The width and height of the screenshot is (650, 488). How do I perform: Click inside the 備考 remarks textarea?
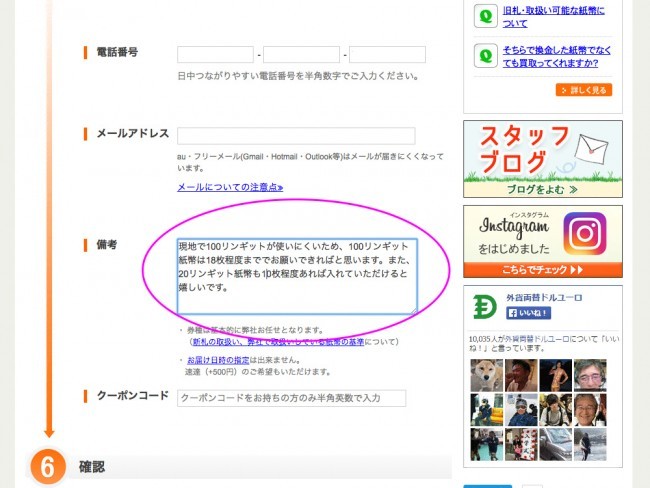point(297,276)
